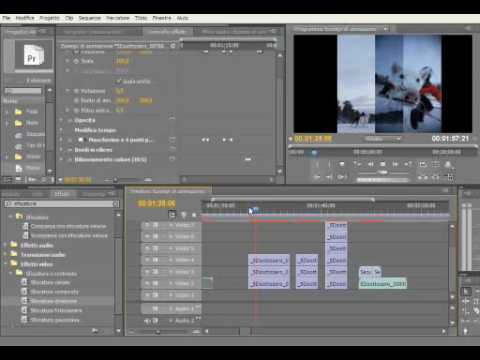Viewport: 480px width, 360px height.
Task: Open the Finestra menu
Action: [x=162, y=18]
